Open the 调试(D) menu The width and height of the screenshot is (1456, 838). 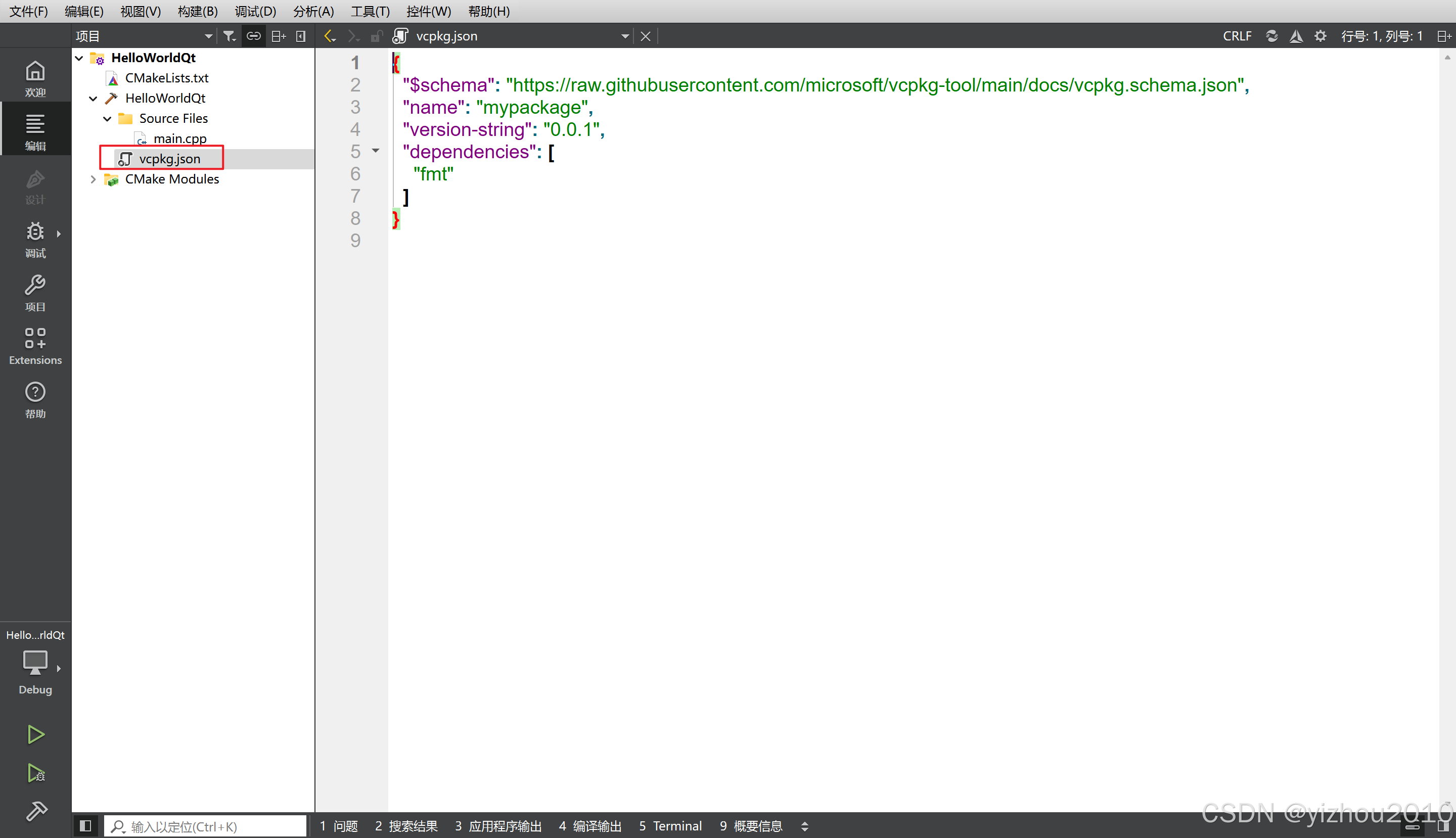pos(255,11)
